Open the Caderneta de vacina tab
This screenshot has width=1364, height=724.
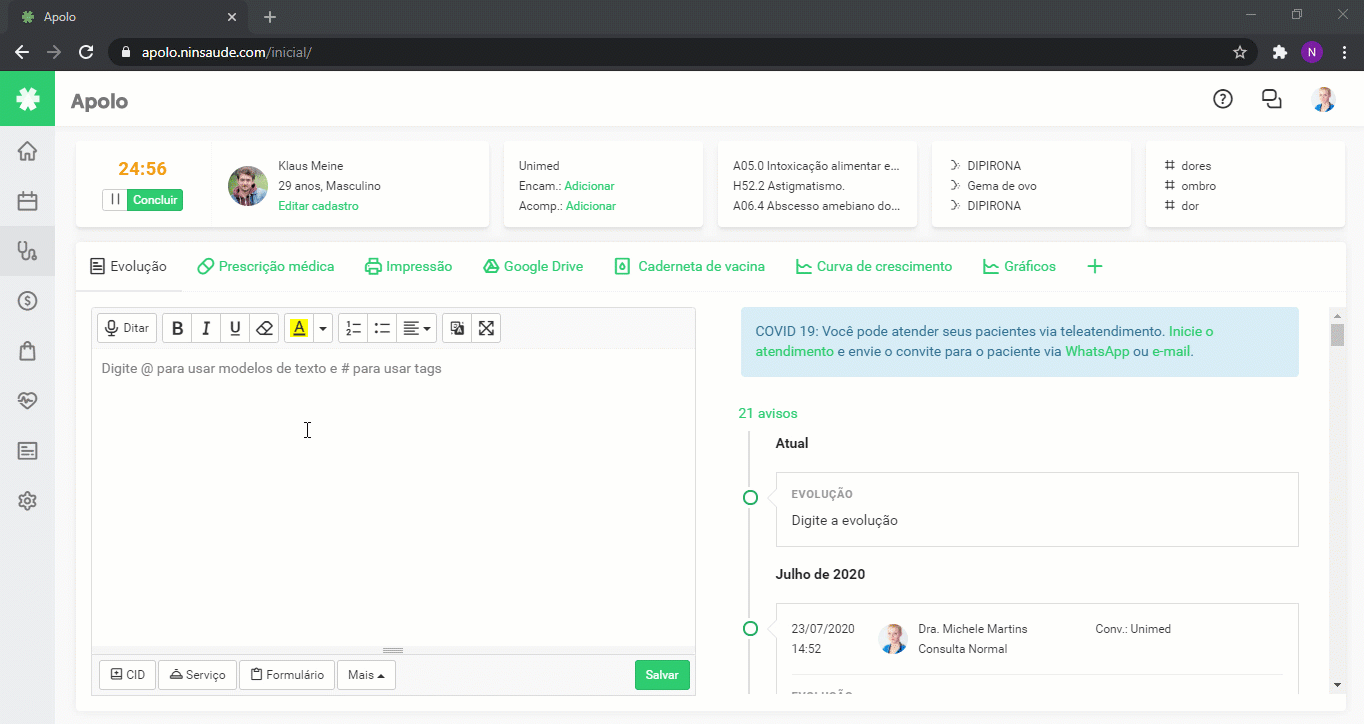[690, 266]
